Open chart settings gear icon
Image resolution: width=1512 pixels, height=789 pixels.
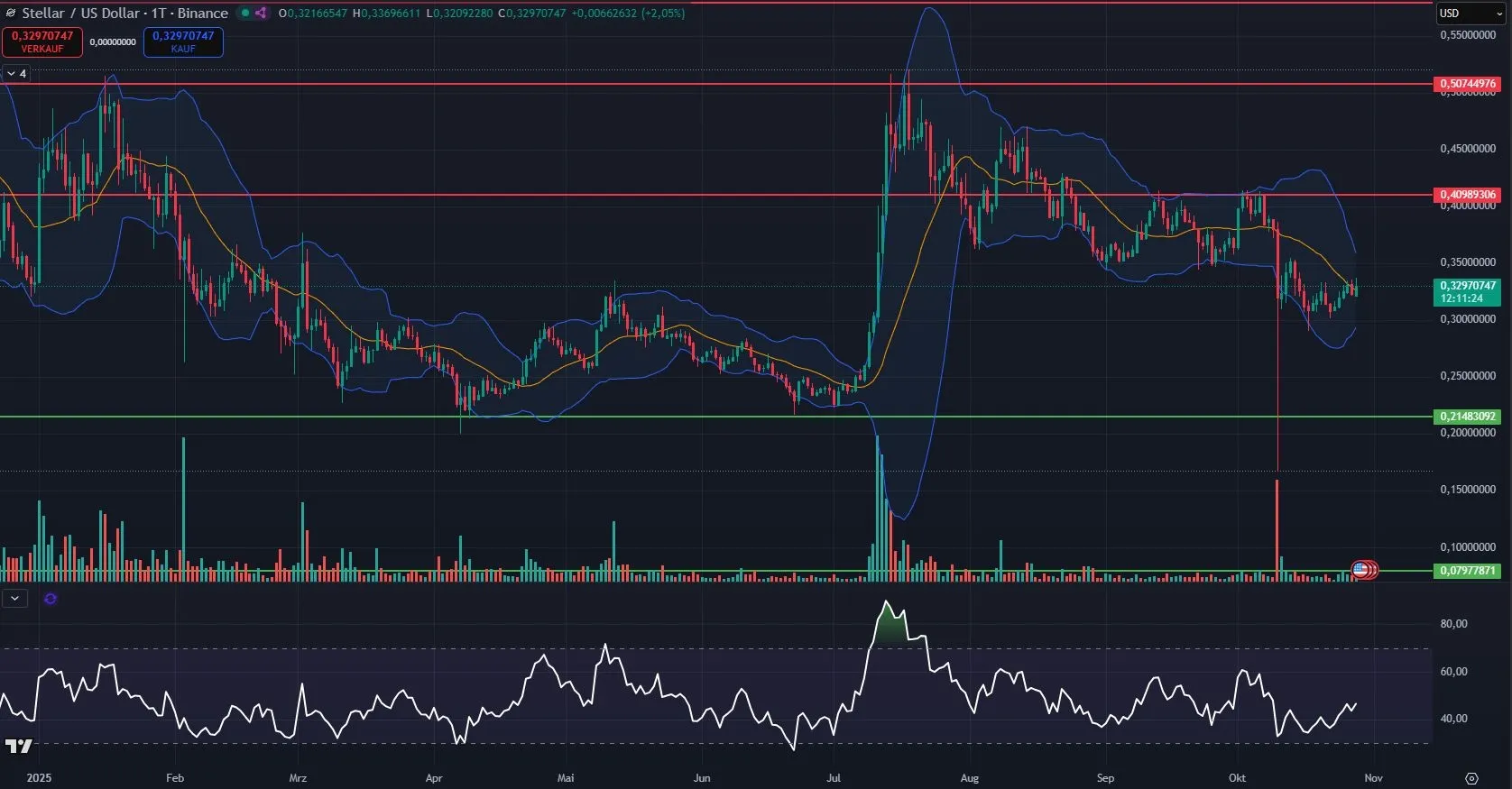tap(1471, 778)
